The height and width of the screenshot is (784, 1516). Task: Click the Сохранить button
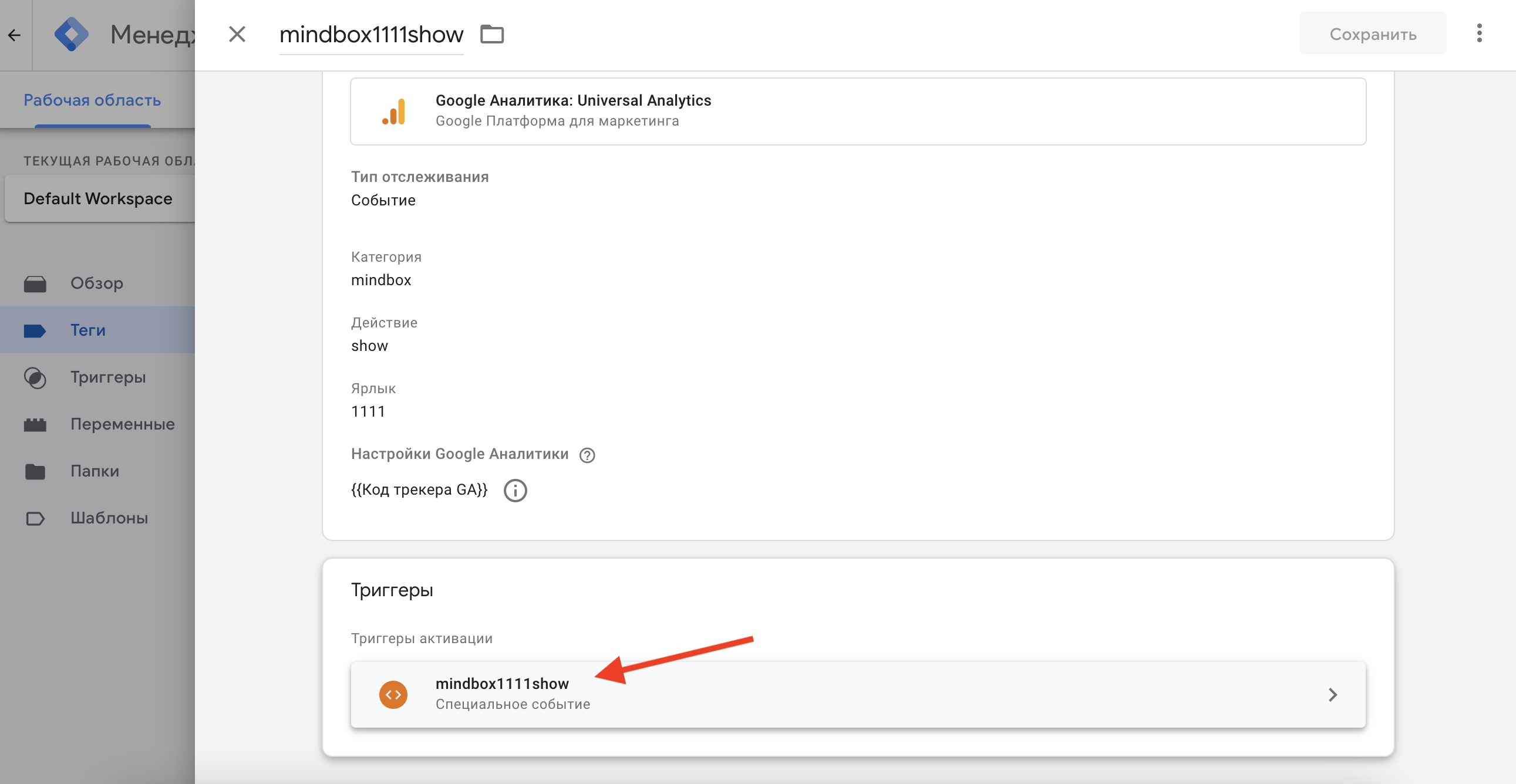[1372, 34]
